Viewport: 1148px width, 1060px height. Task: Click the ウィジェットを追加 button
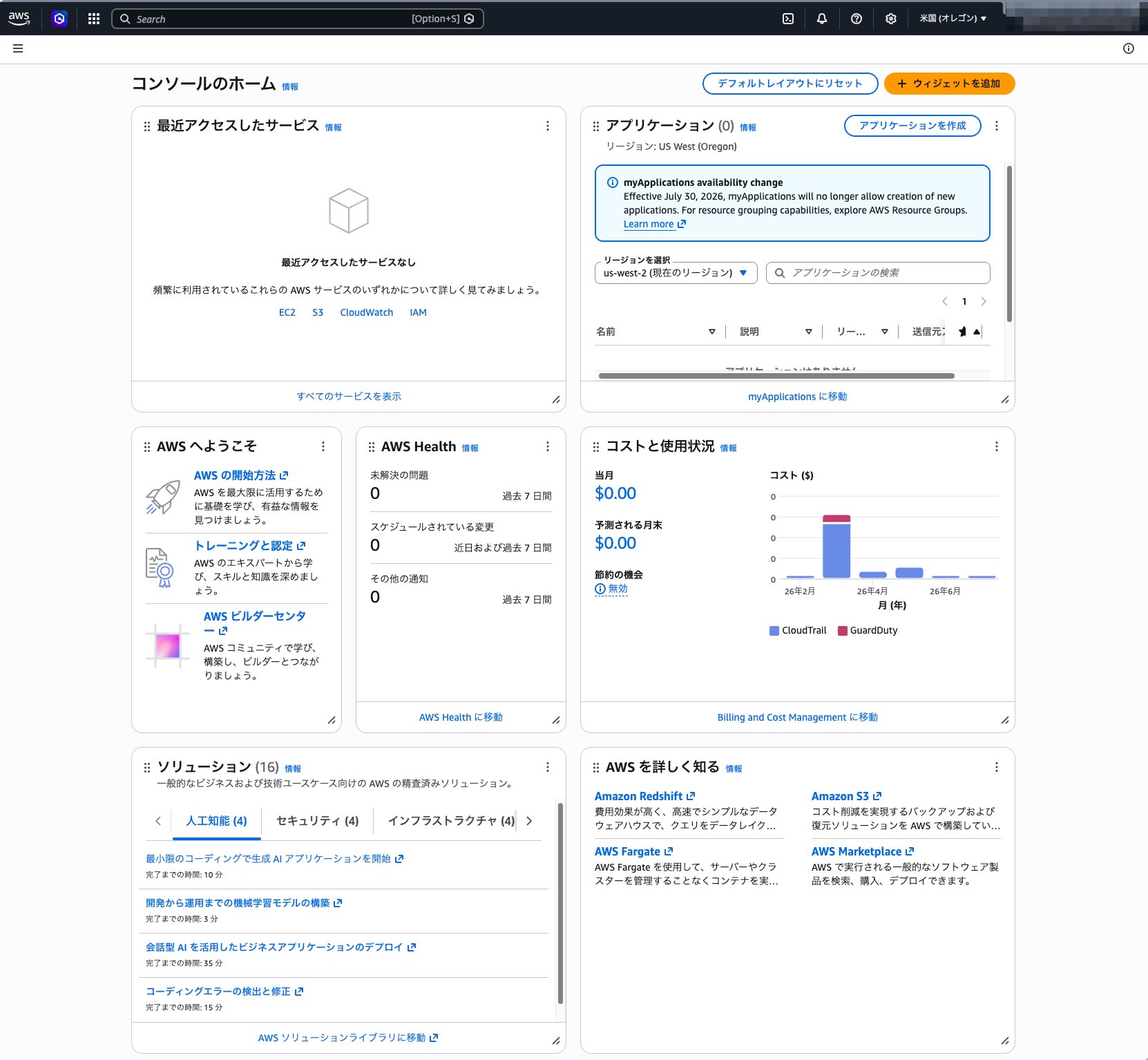pyautogui.click(x=950, y=84)
